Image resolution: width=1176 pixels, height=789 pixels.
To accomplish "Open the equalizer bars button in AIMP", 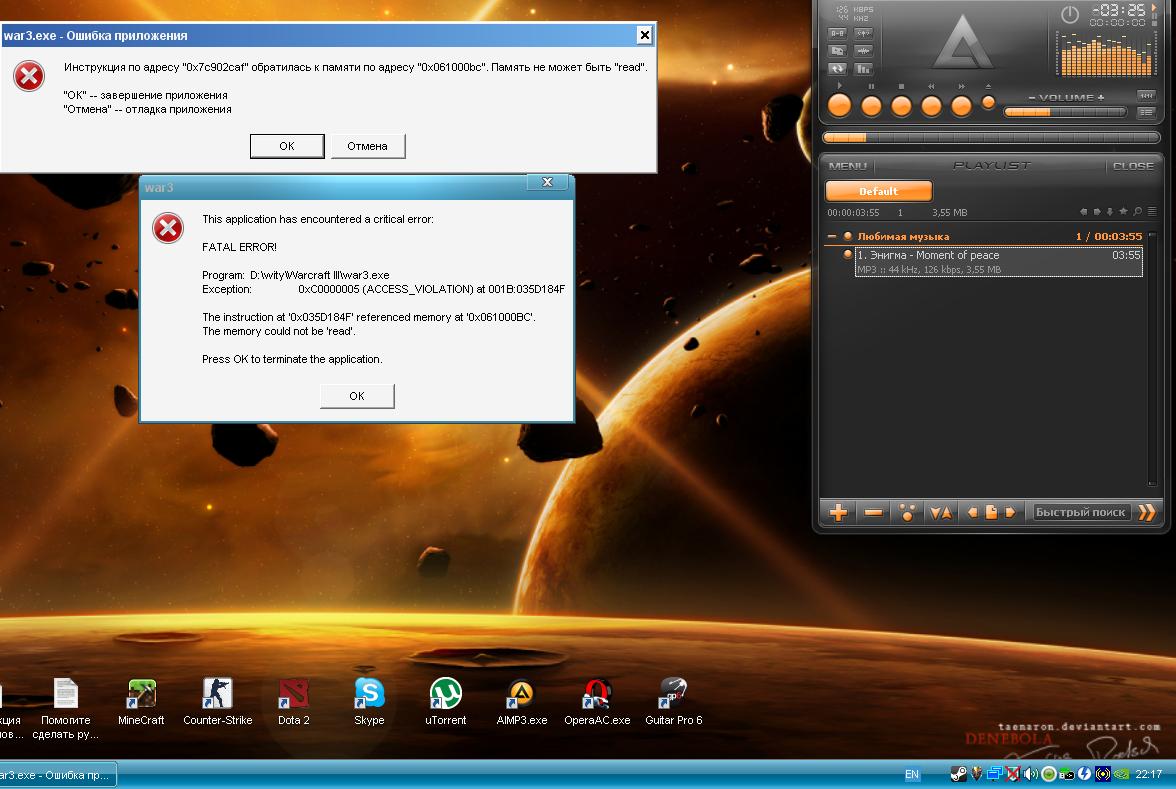I will [863, 68].
